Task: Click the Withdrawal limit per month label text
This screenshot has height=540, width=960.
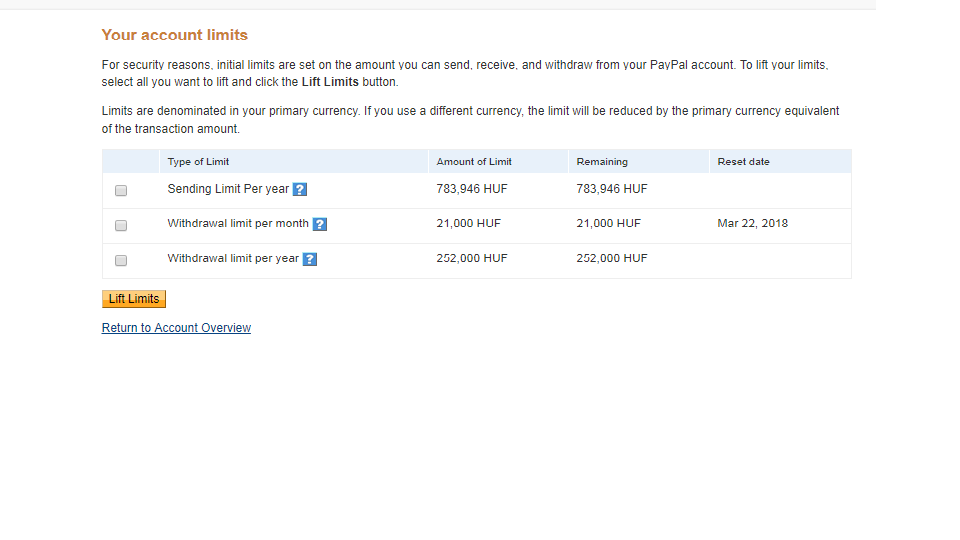Action: [x=238, y=224]
